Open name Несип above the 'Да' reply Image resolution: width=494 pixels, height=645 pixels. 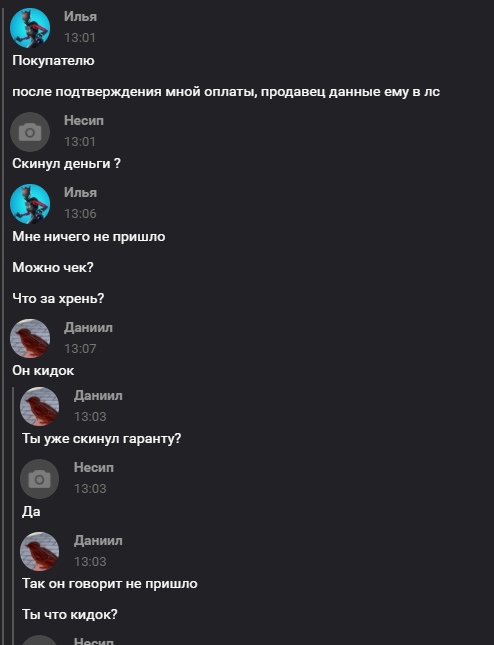tap(93, 468)
